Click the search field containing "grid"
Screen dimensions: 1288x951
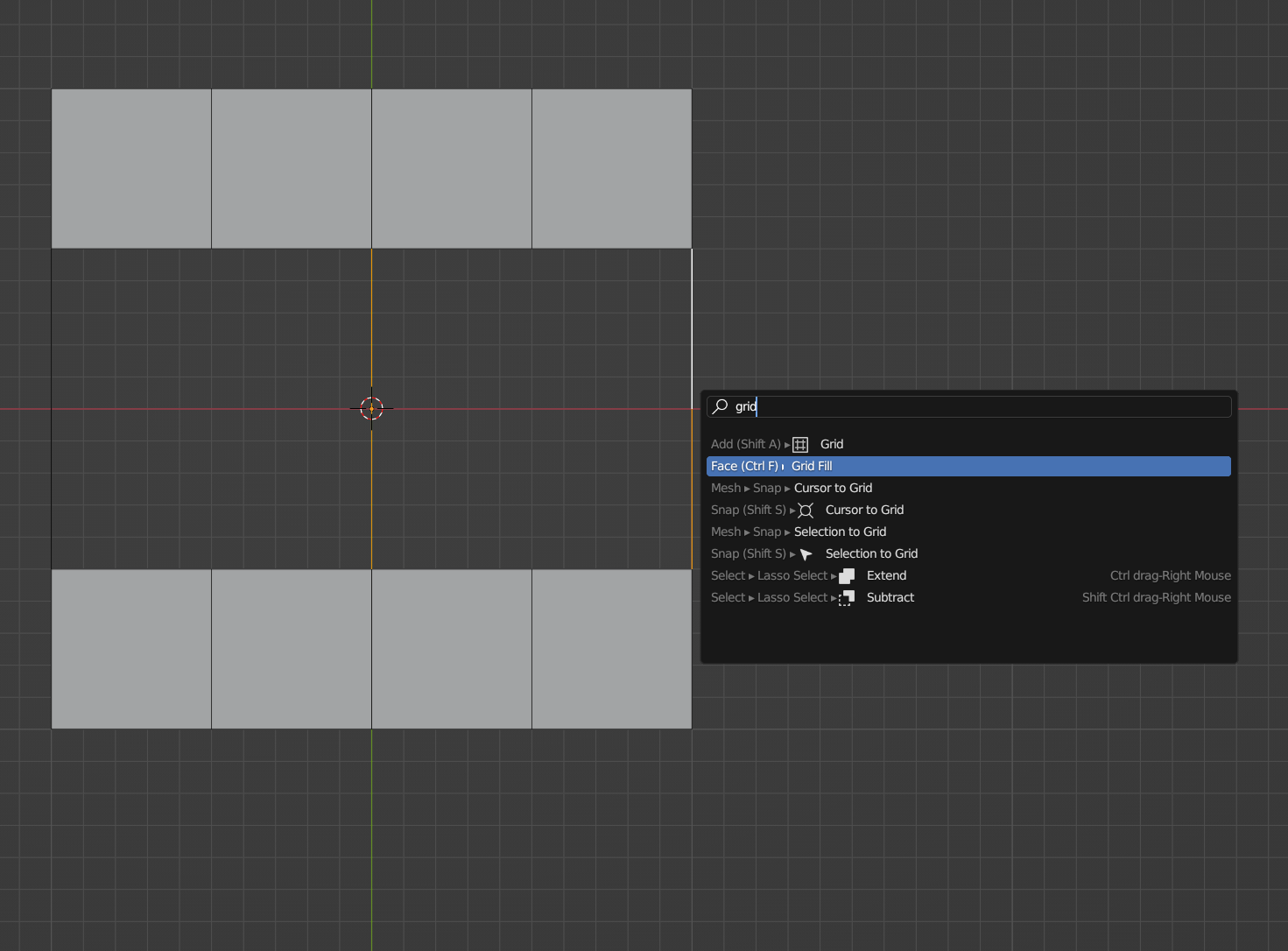[x=968, y=406]
